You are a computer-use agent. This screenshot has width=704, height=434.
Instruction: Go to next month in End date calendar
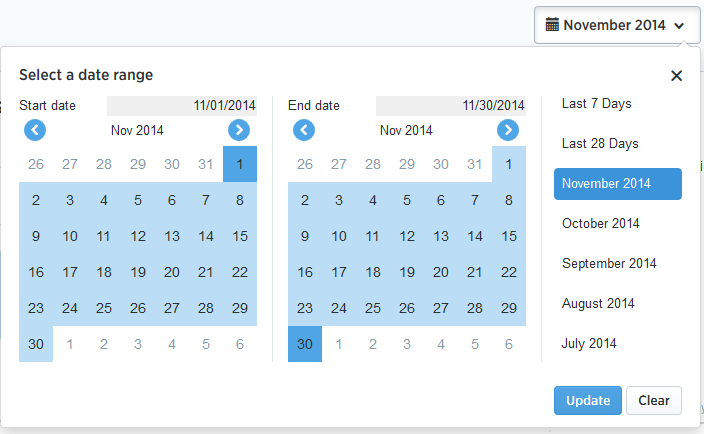(508, 130)
